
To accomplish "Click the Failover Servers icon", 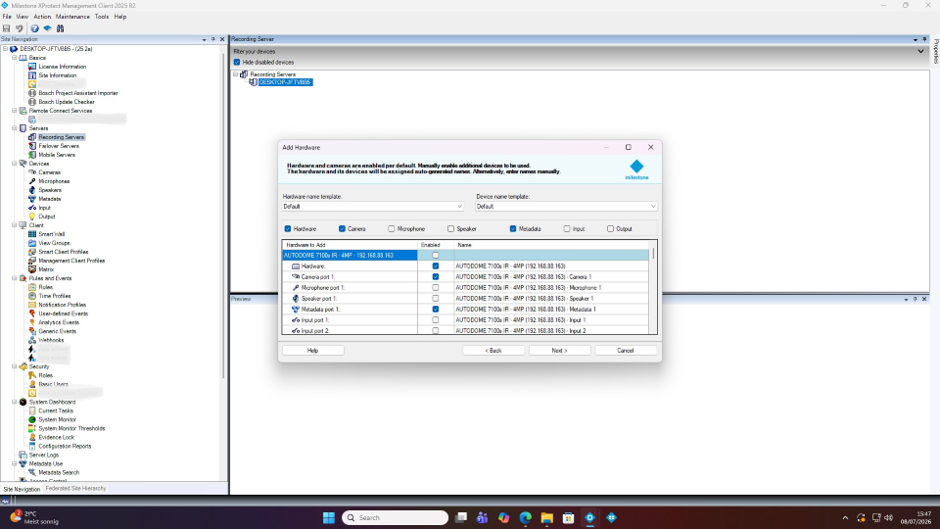I will 32,146.
